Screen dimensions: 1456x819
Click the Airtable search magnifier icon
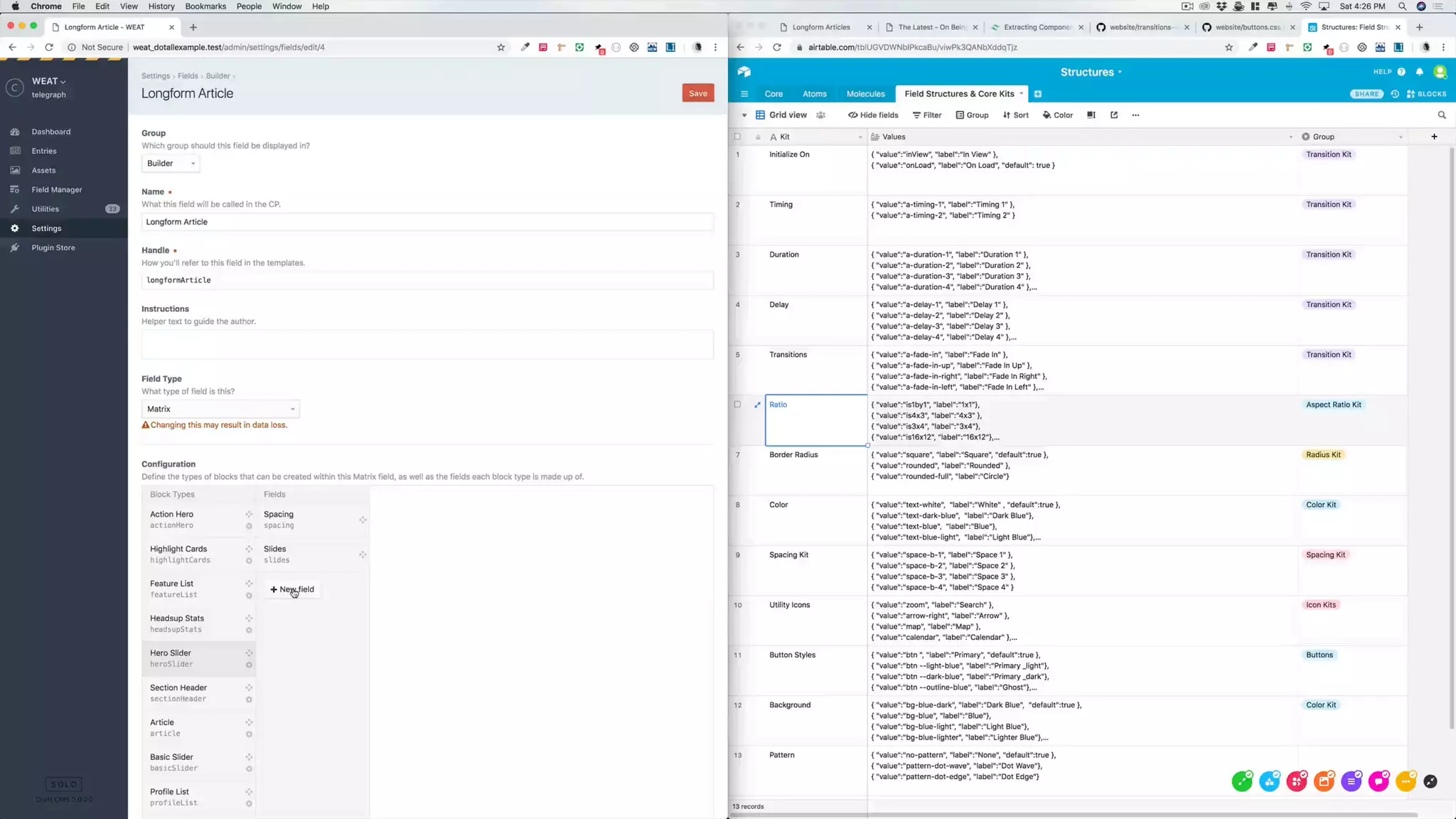[1442, 115]
